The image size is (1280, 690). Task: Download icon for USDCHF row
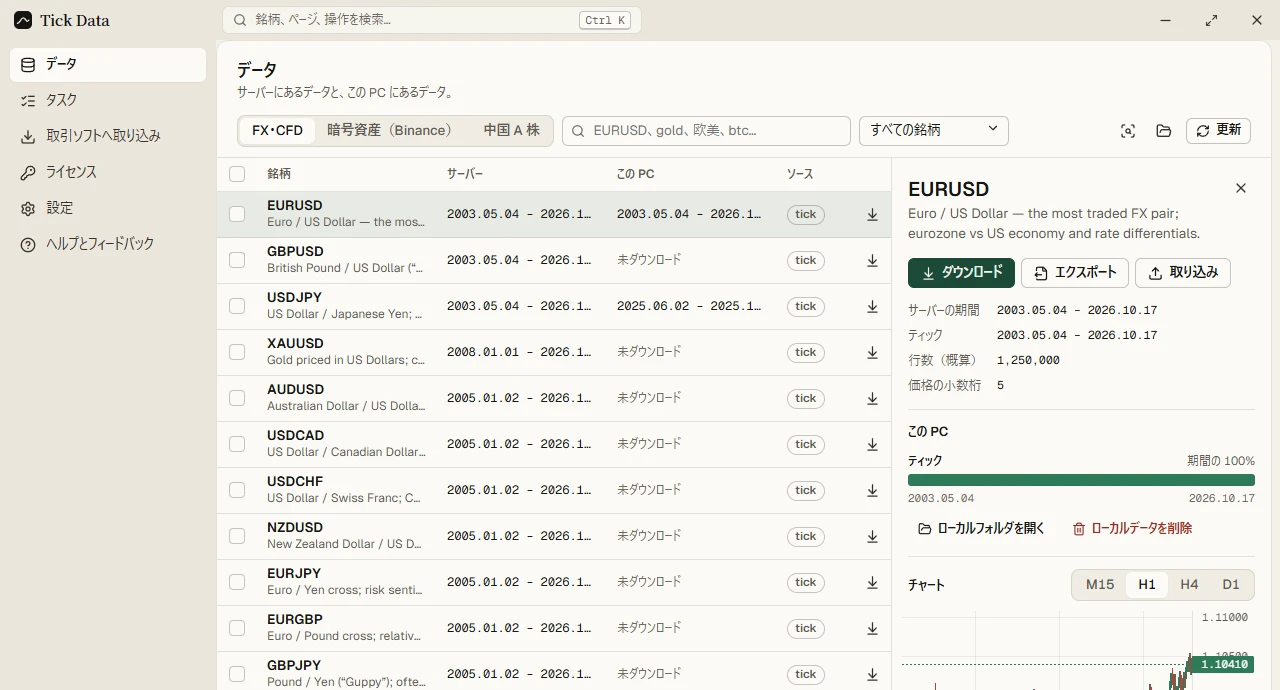[x=872, y=490]
